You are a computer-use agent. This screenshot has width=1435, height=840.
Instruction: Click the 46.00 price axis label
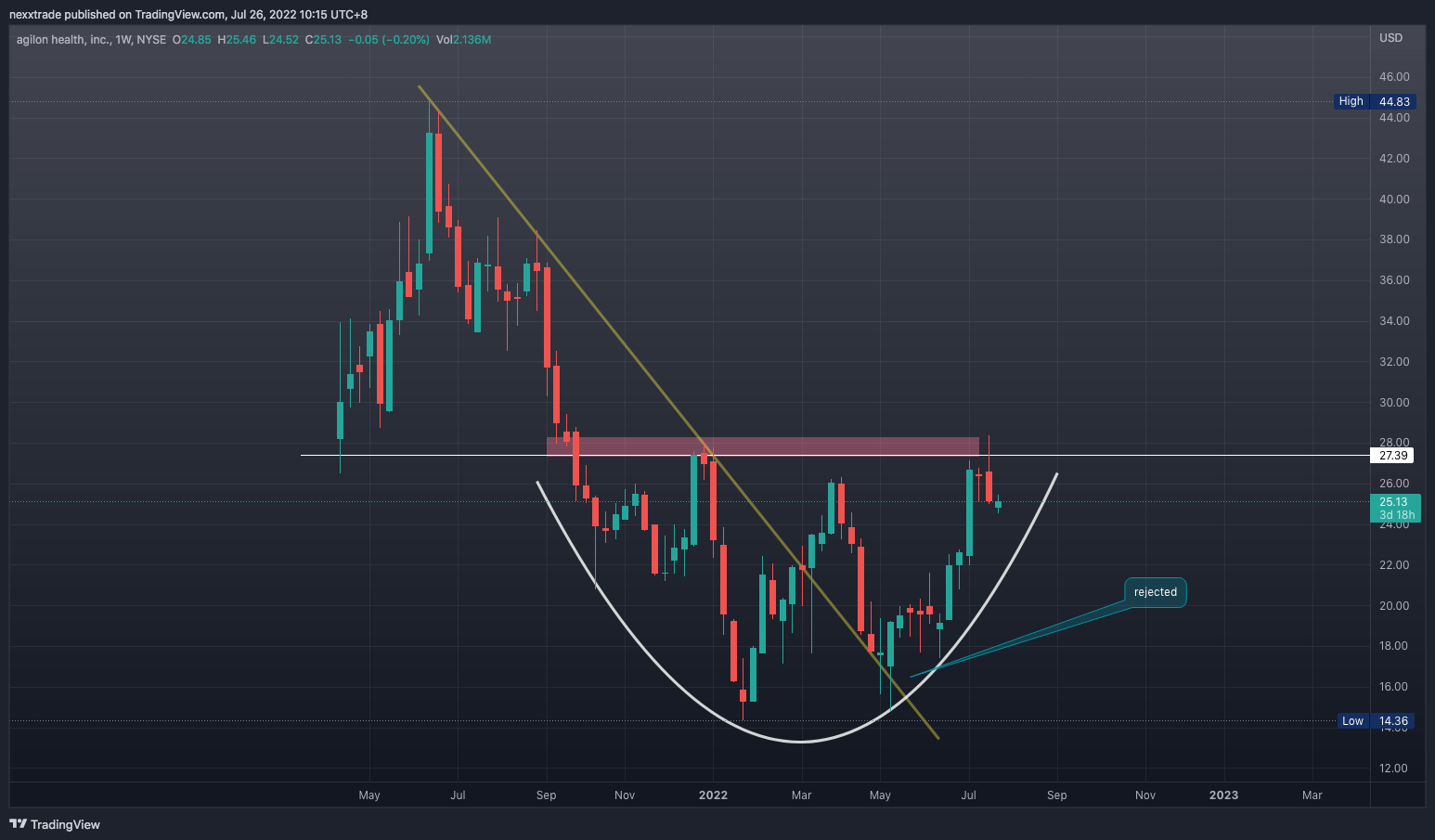coord(1394,77)
